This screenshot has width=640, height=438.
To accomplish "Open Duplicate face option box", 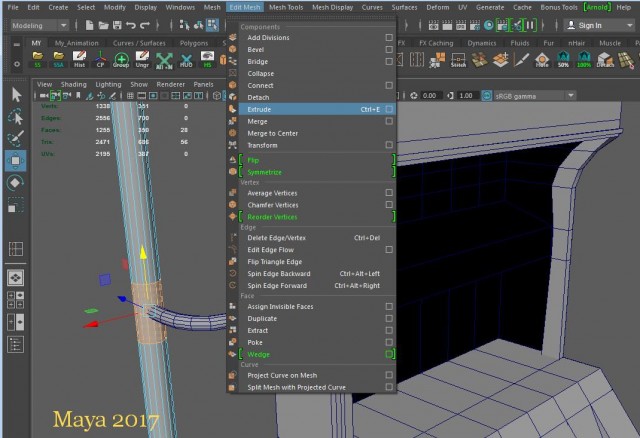I will (389, 318).
